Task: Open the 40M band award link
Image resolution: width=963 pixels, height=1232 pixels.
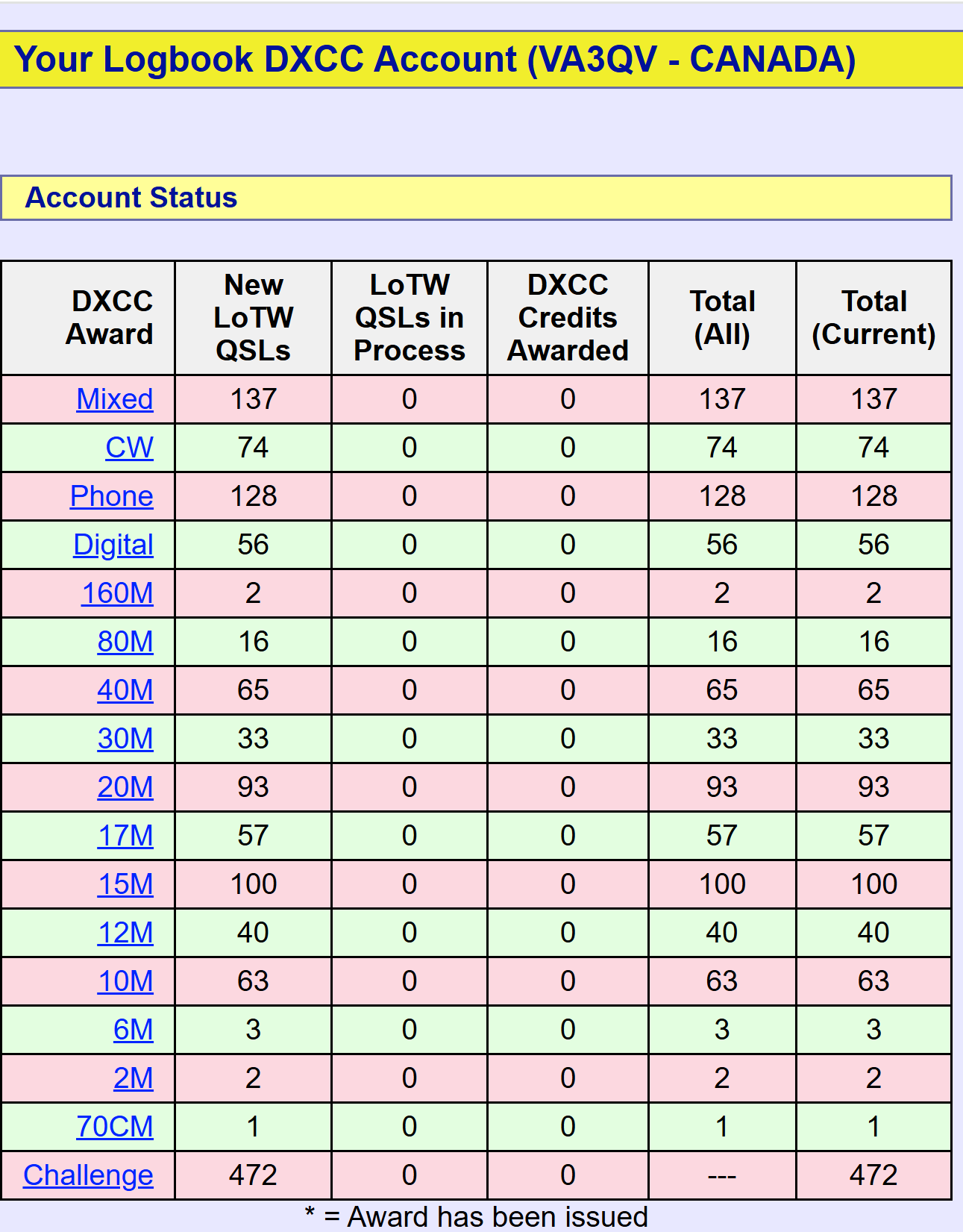Action: pos(125,690)
